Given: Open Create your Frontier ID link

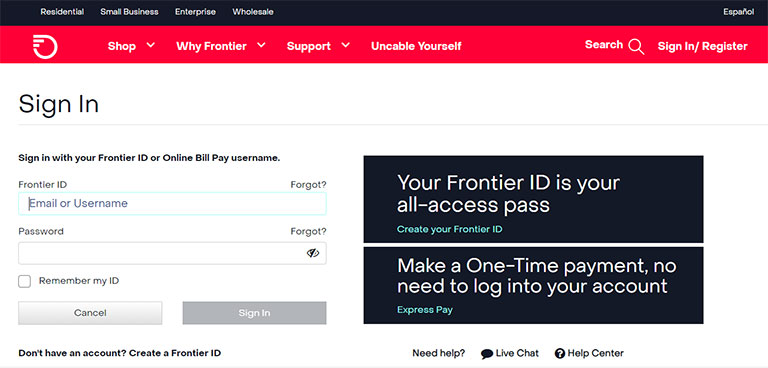Looking at the screenshot, I should 450,229.
